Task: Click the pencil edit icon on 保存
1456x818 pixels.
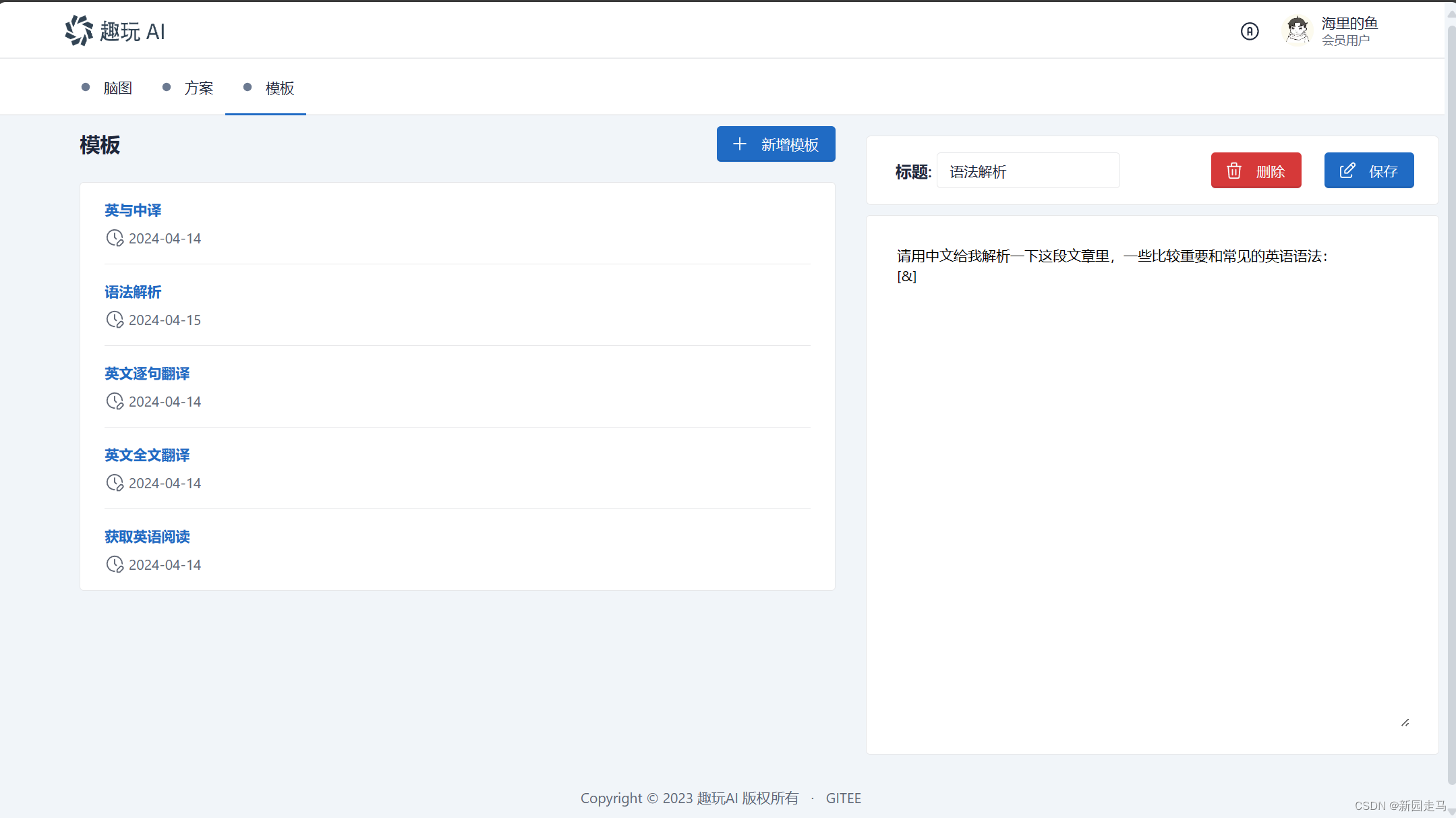Action: [1347, 171]
